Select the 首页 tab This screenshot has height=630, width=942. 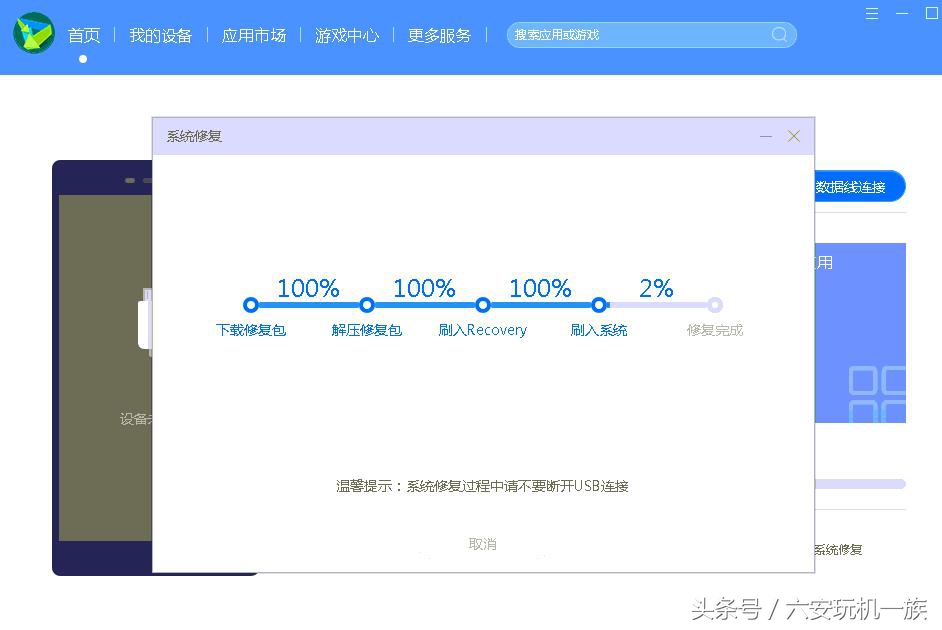[x=83, y=34]
